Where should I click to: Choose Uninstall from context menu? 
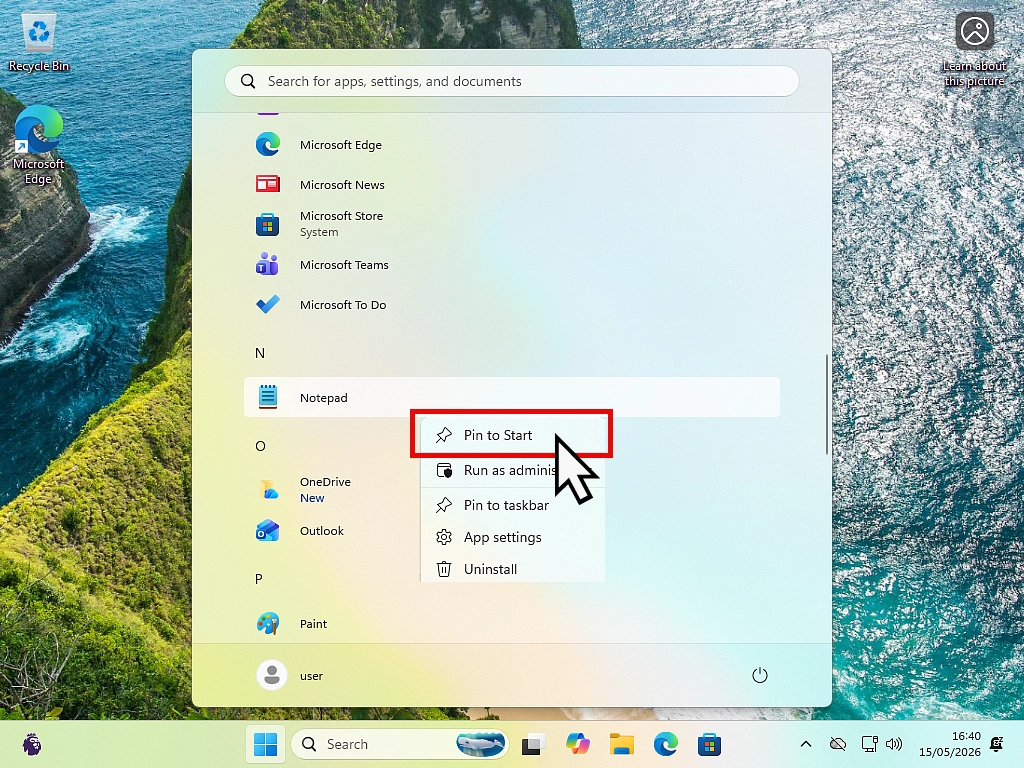pyautogui.click(x=512, y=568)
